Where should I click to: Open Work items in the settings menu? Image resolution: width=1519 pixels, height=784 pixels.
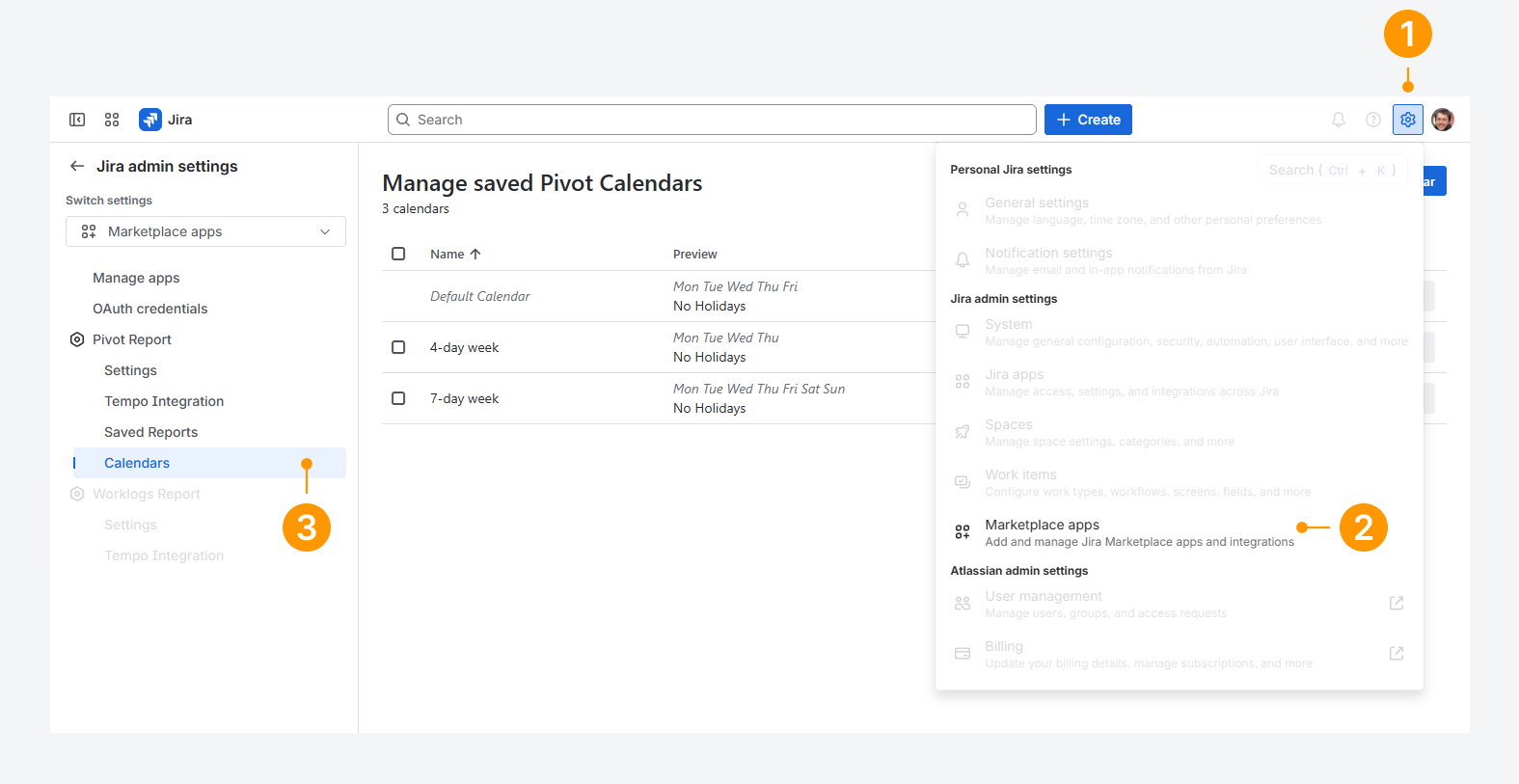click(x=1179, y=482)
